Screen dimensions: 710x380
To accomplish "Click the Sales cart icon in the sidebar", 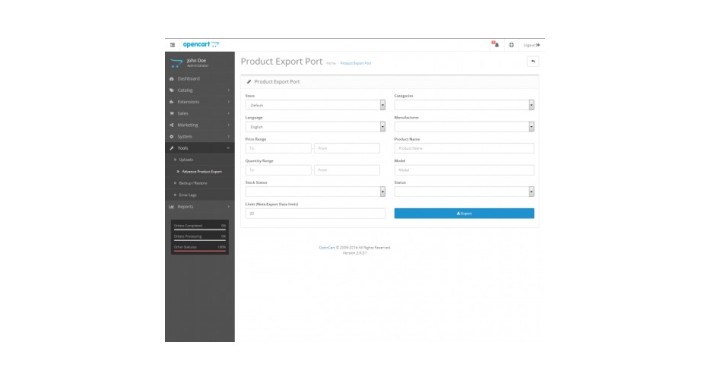I will tap(172, 113).
